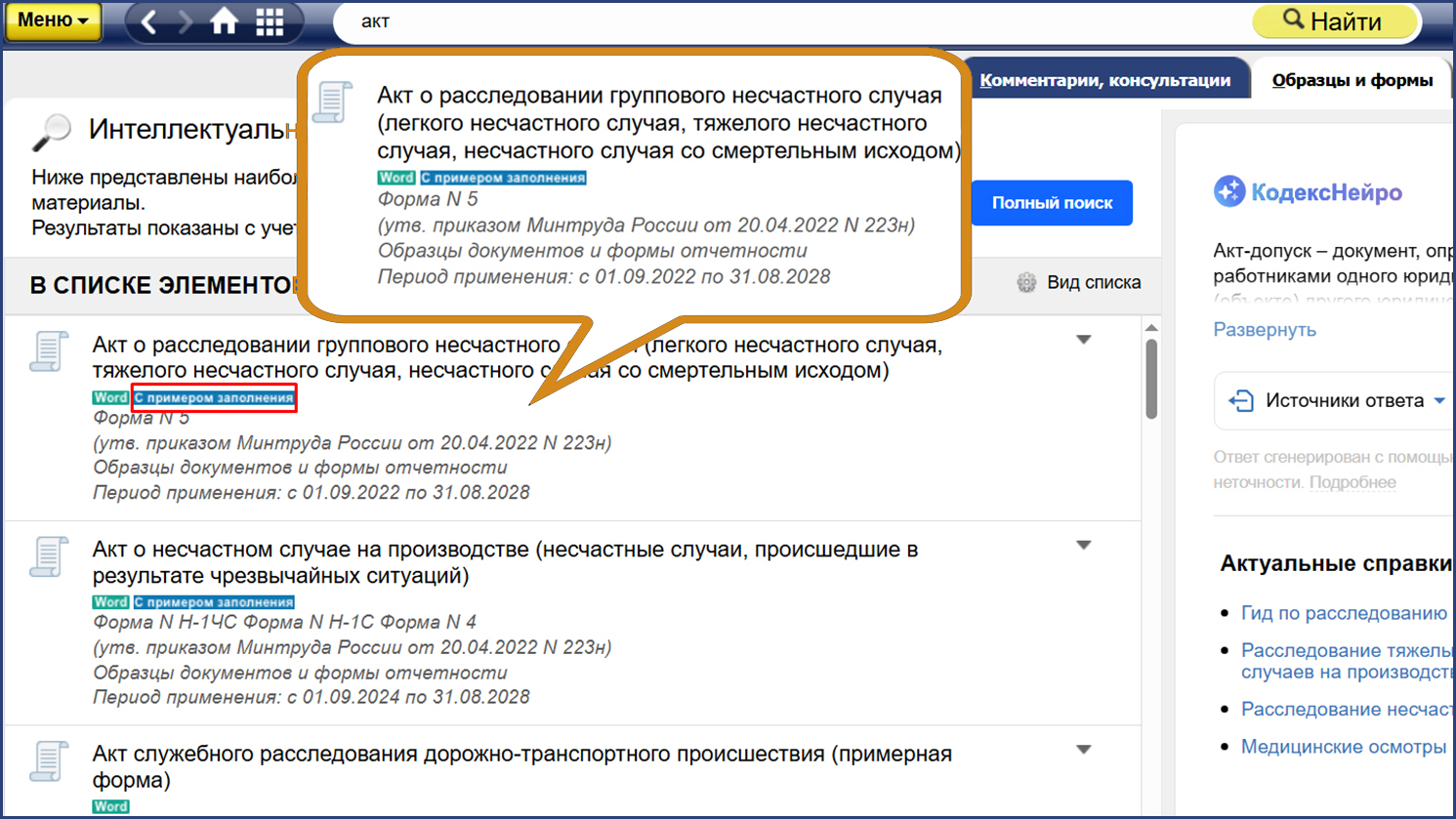This screenshot has height=819, width=1456.
Task: Open Расследование тяжелых случаев reference link
Action: click(1348, 661)
